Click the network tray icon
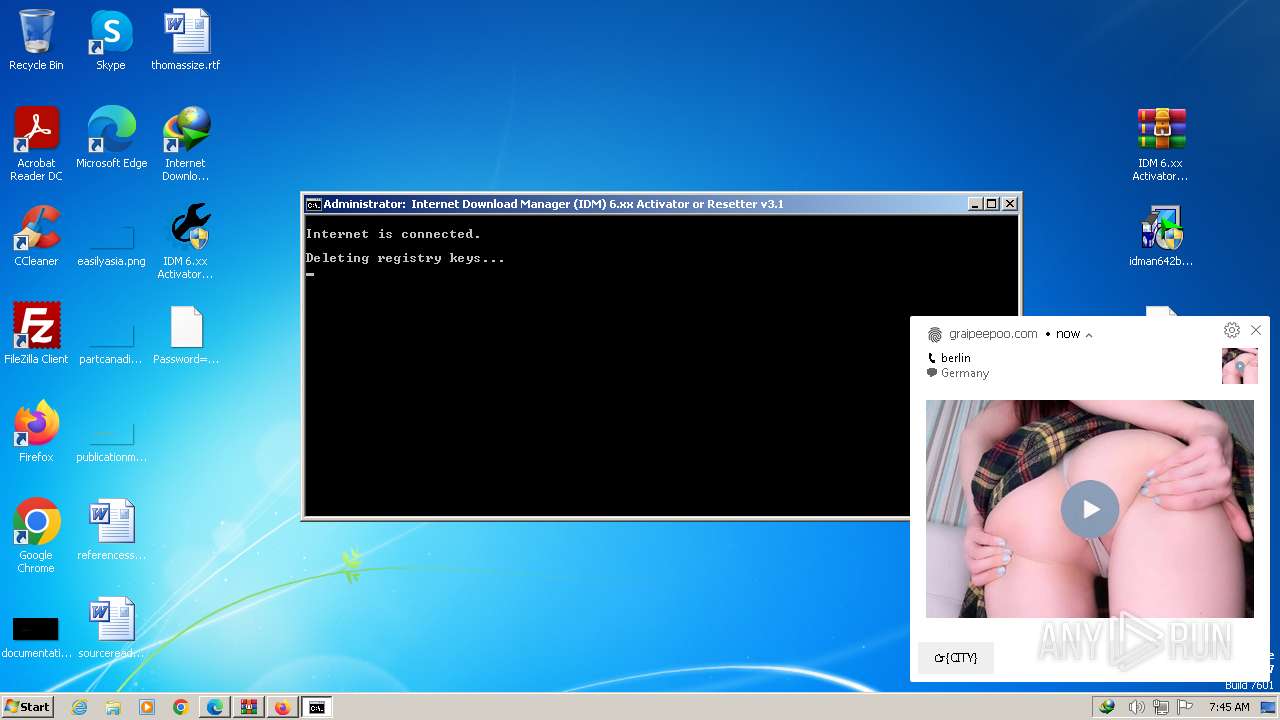This screenshot has height=720, width=1280. click(x=1161, y=707)
